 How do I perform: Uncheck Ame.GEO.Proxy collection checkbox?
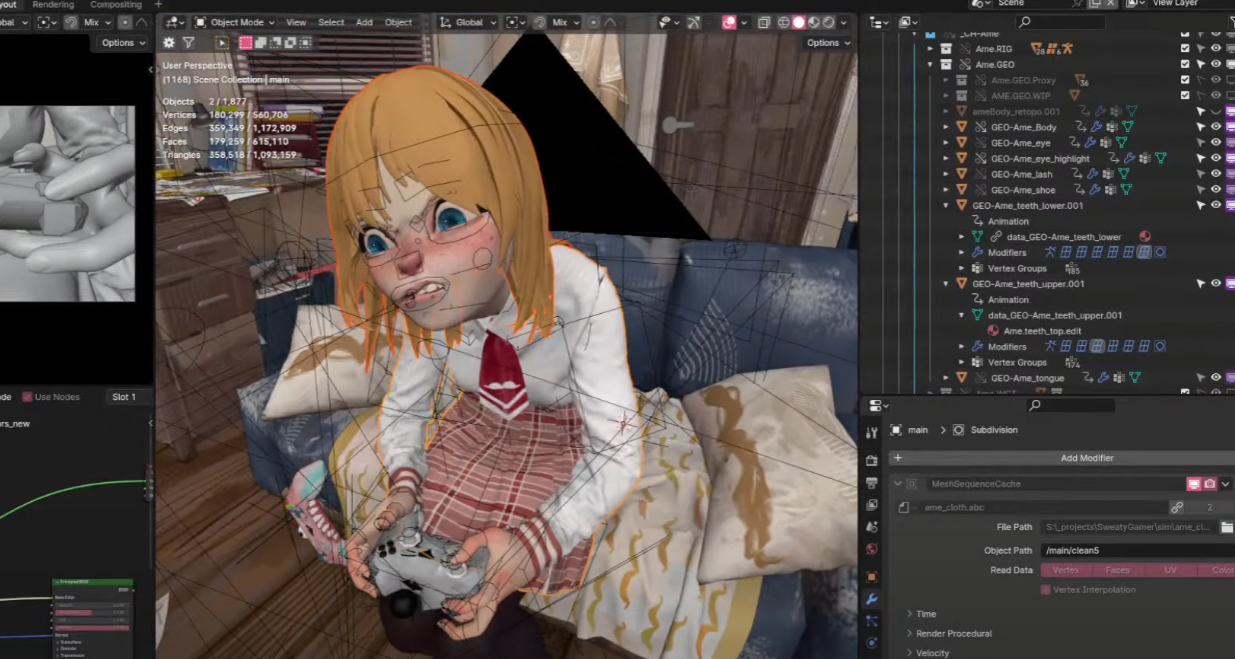[x=1185, y=80]
